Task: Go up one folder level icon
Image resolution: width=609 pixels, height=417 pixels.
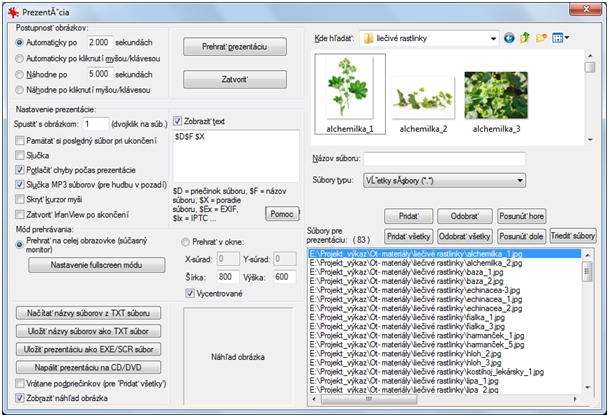Action: click(x=525, y=38)
